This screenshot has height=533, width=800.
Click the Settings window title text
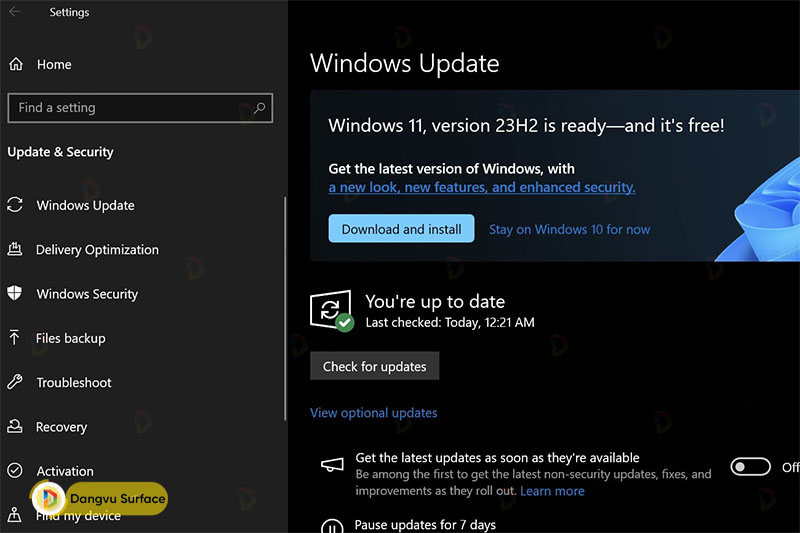point(69,12)
